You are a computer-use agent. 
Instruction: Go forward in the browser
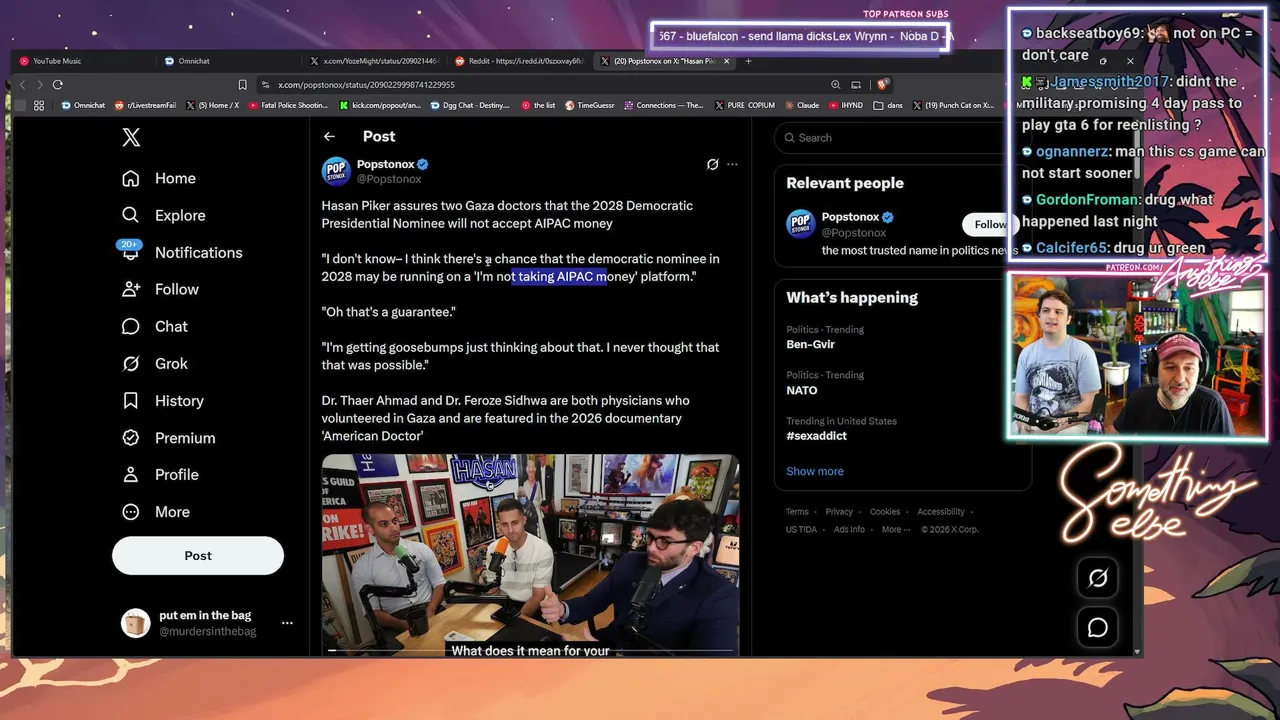click(40, 85)
